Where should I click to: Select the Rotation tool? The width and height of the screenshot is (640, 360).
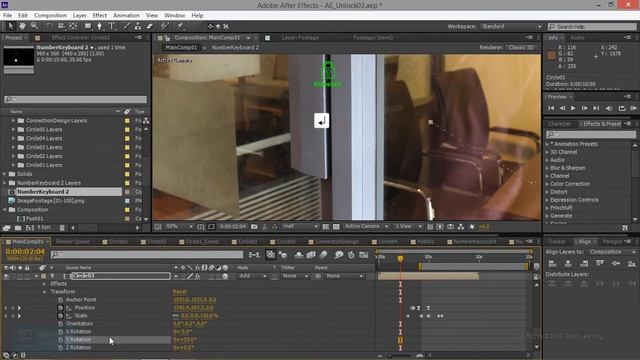coord(49,26)
